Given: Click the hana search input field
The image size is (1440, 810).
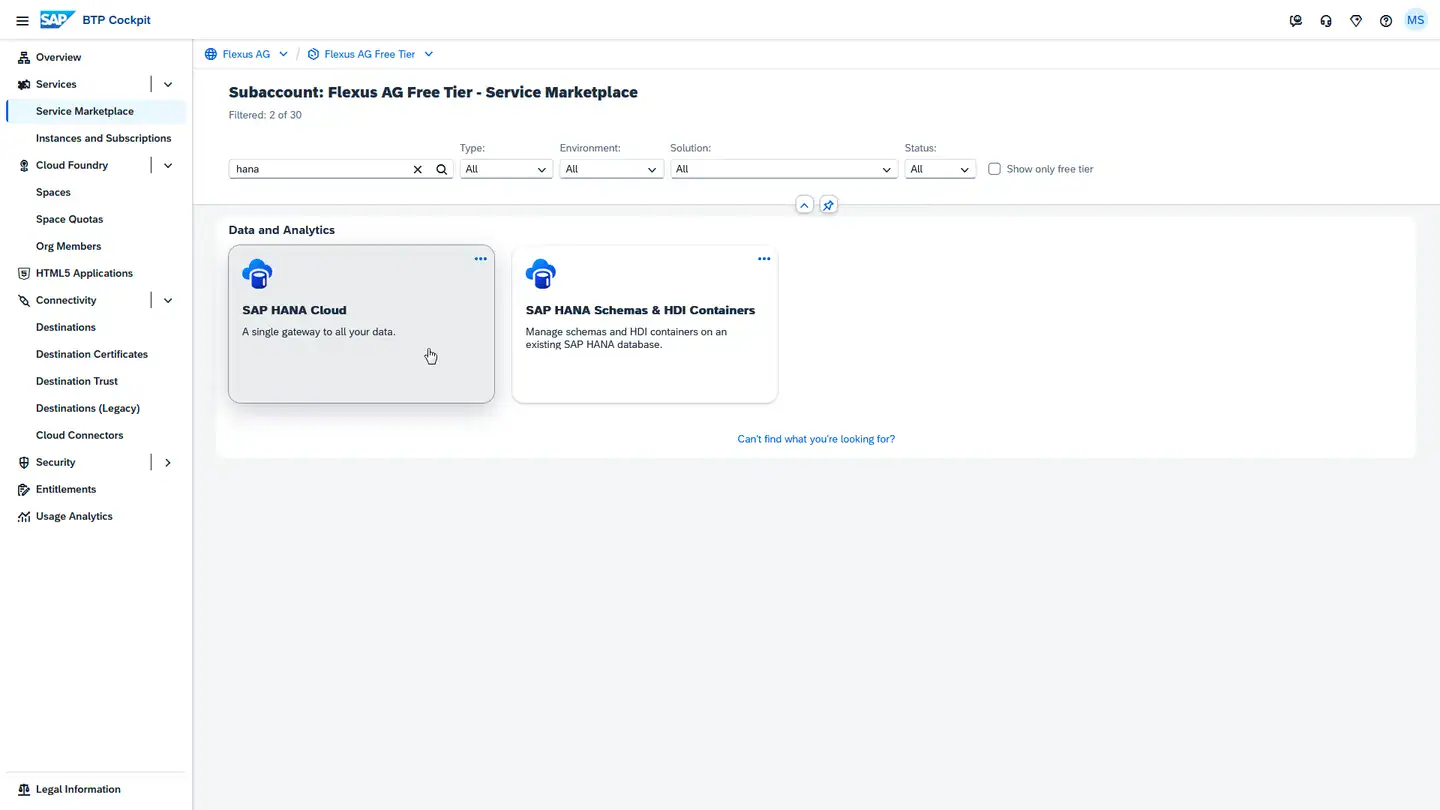Looking at the screenshot, I should [320, 170].
